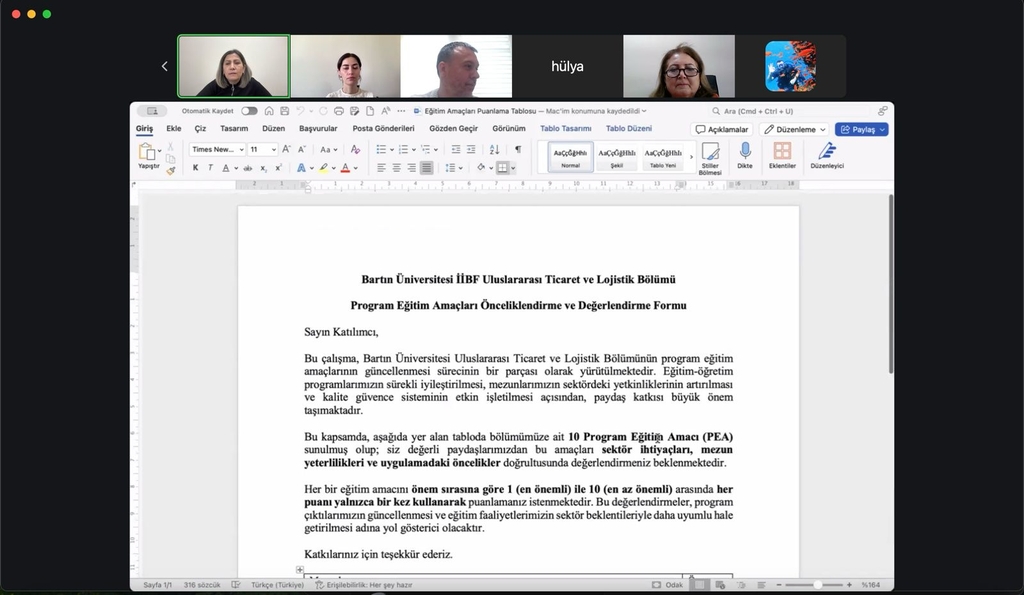This screenshot has height=595, width=1024.
Task: Open the Düzenleme mode dropdown
Action: (x=795, y=129)
